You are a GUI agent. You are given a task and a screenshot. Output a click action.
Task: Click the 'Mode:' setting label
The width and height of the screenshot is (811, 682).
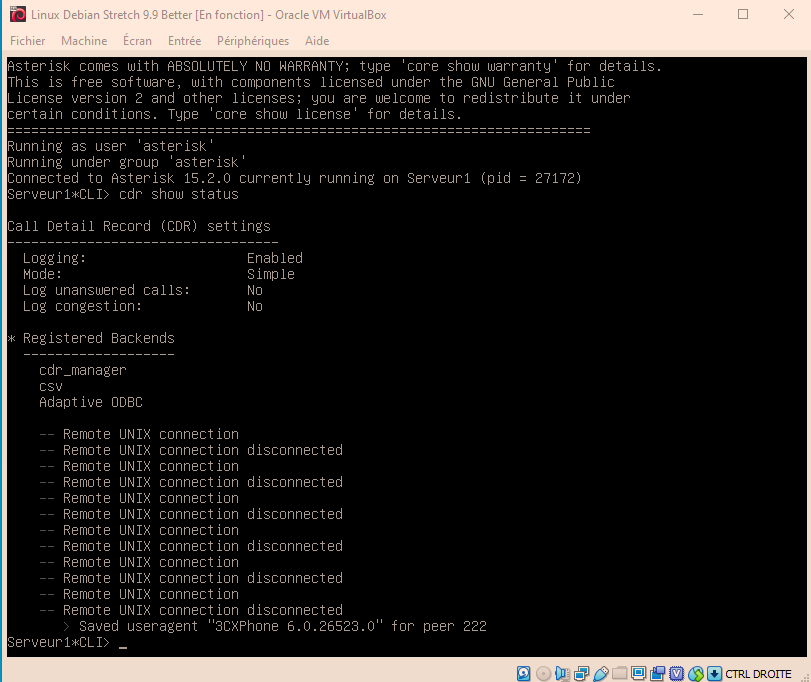(42, 274)
